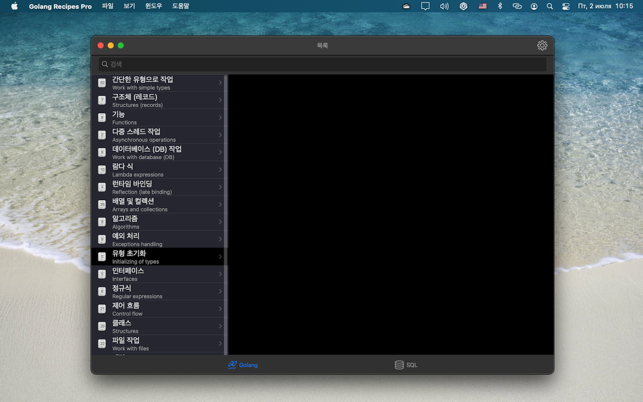Click the Algorithms row icon
The height and width of the screenshot is (402, 643).
click(x=102, y=222)
